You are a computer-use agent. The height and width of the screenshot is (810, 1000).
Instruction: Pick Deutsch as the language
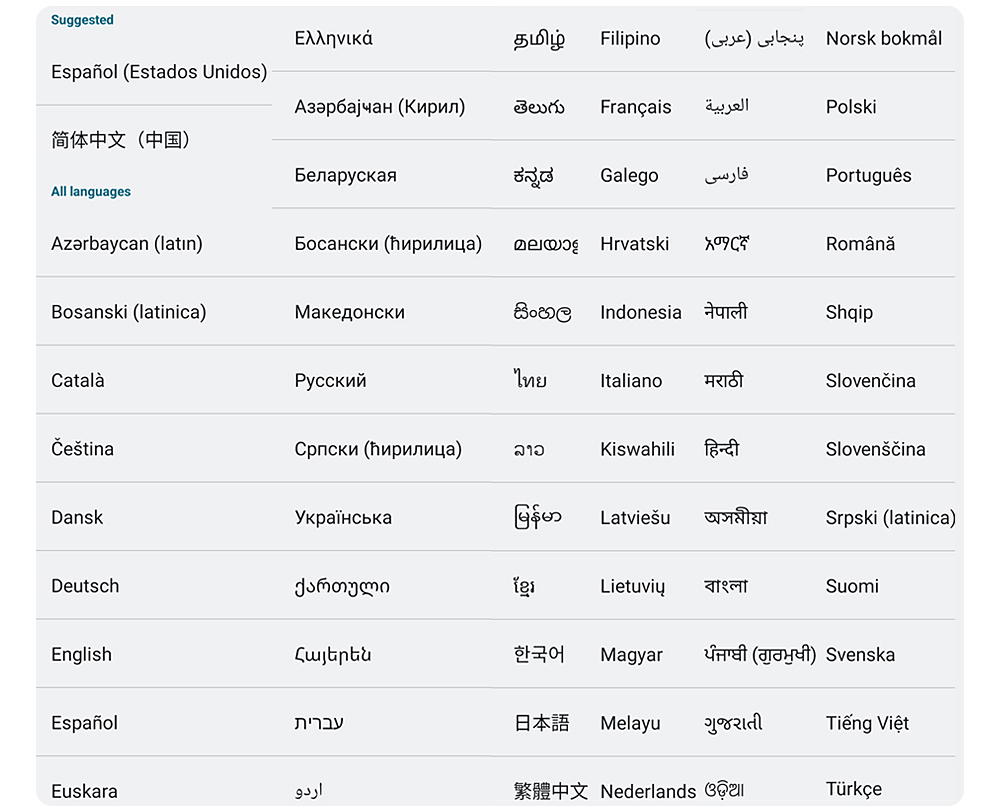click(85, 586)
